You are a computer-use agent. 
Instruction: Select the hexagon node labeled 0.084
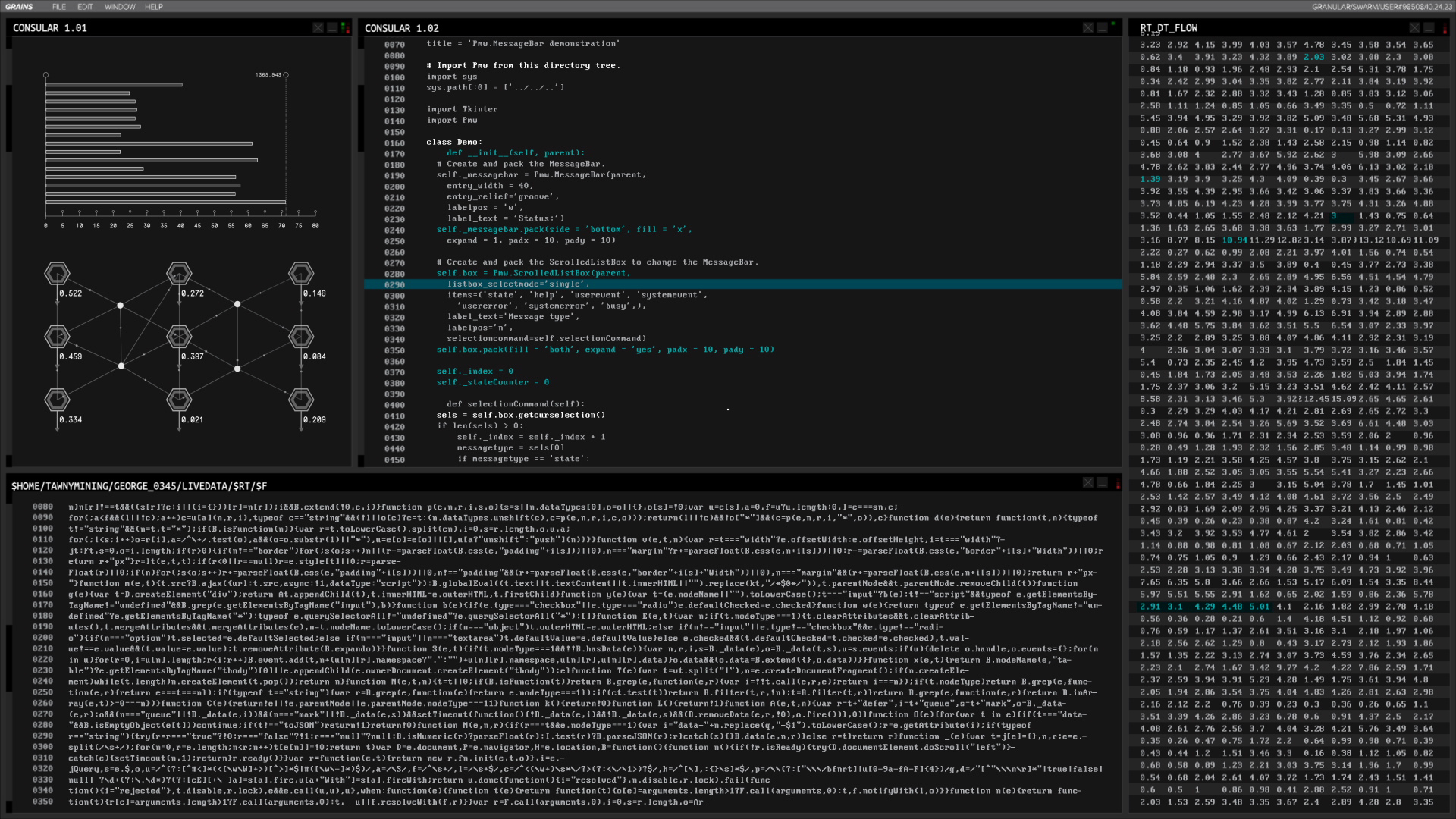[x=301, y=336]
